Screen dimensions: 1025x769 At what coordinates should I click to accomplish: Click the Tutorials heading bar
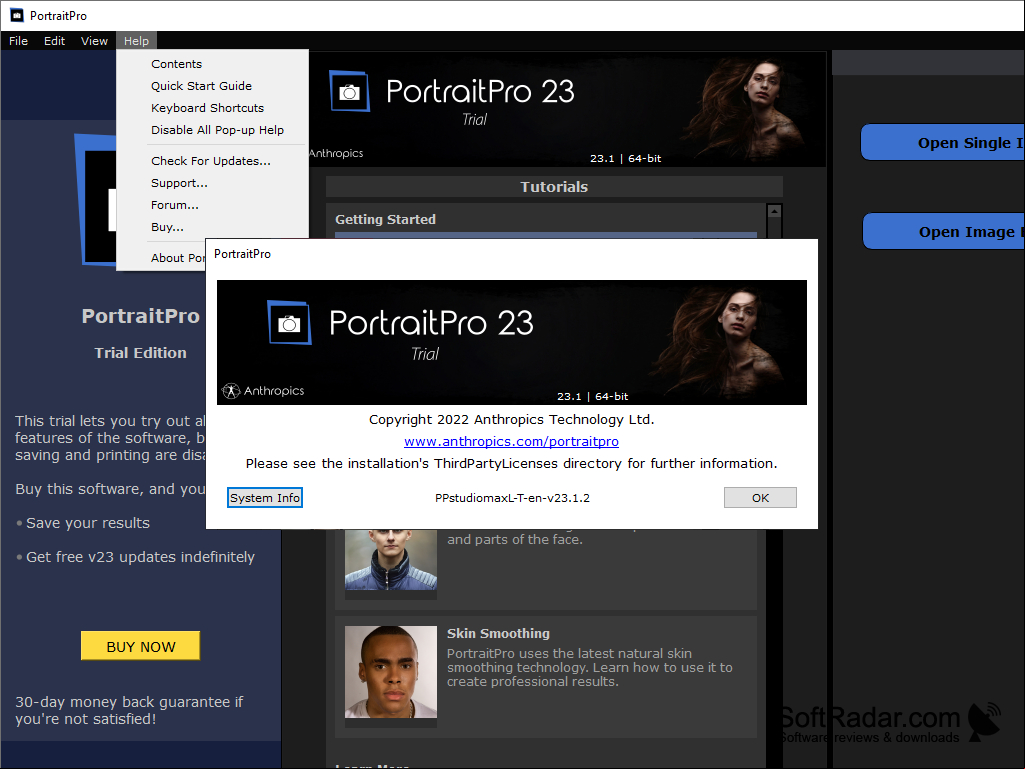click(x=554, y=187)
